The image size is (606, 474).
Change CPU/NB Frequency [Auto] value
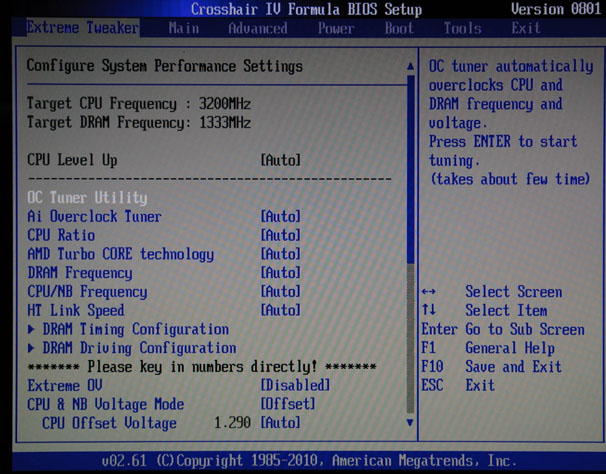click(x=281, y=291)
